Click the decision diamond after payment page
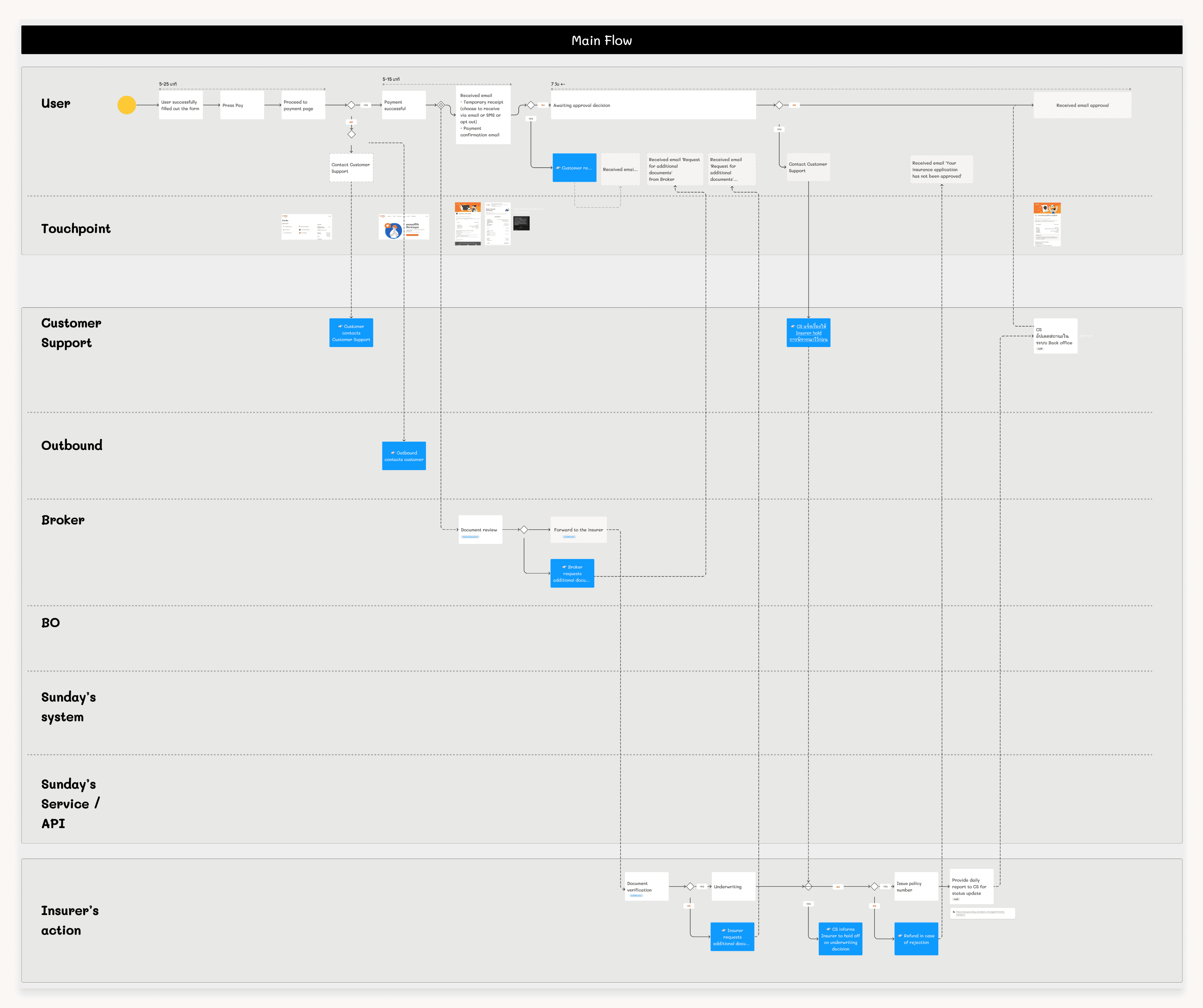 point(351,105)
